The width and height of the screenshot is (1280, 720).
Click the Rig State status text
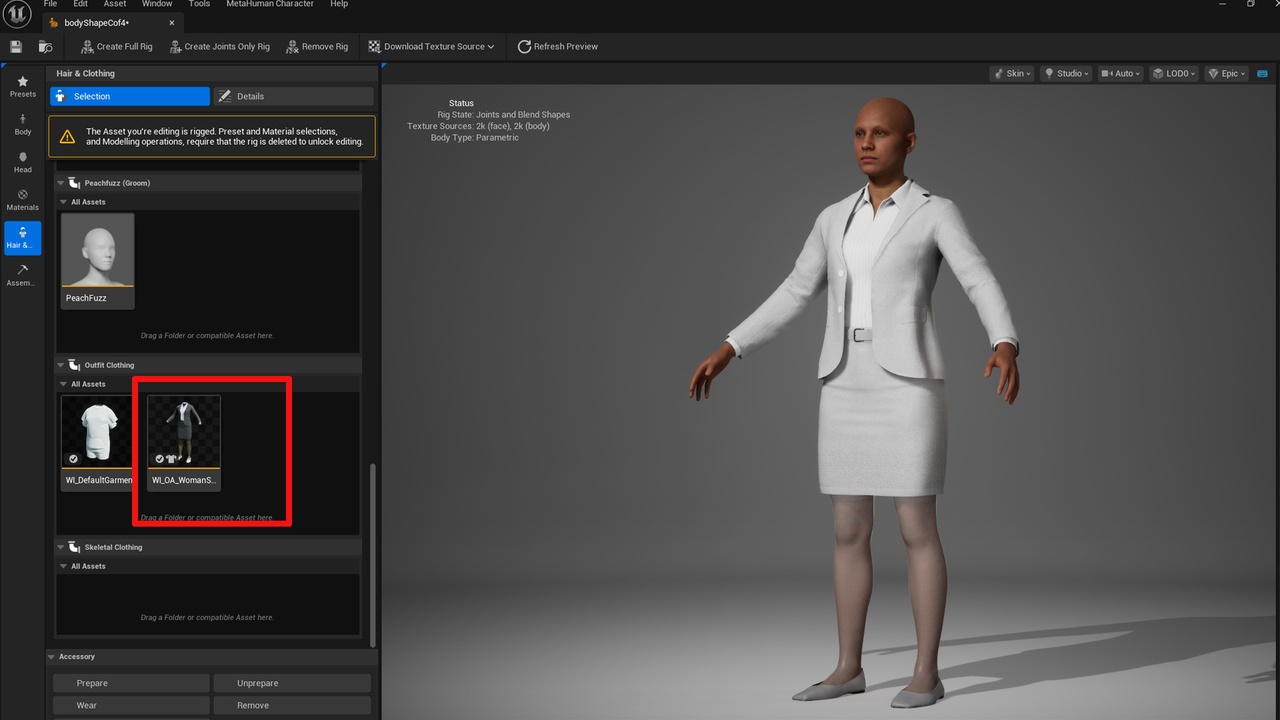point(504,115)
